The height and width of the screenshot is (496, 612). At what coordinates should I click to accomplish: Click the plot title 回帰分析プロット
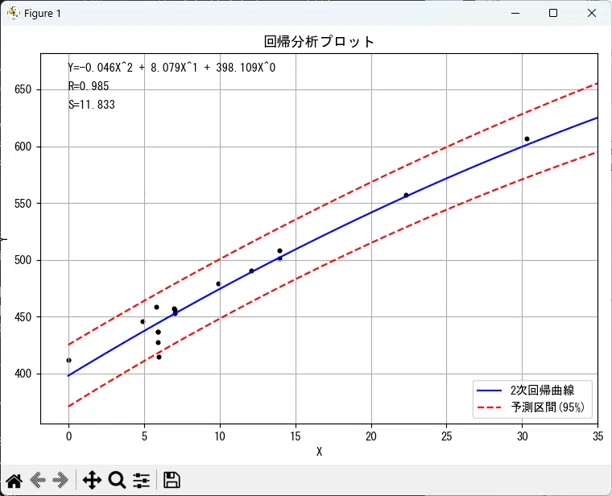click(319, 42)
